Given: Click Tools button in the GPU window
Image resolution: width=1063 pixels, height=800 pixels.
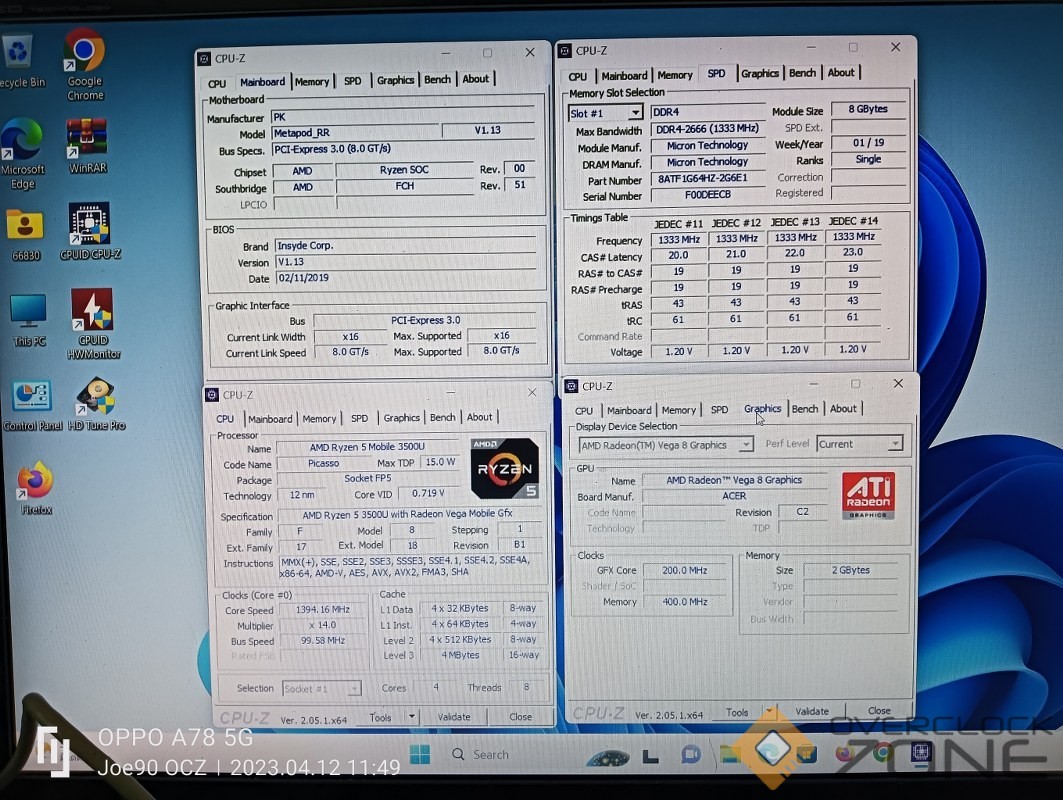Looking at the screenshot, I should pyautogui.click(x=737, y=713).
